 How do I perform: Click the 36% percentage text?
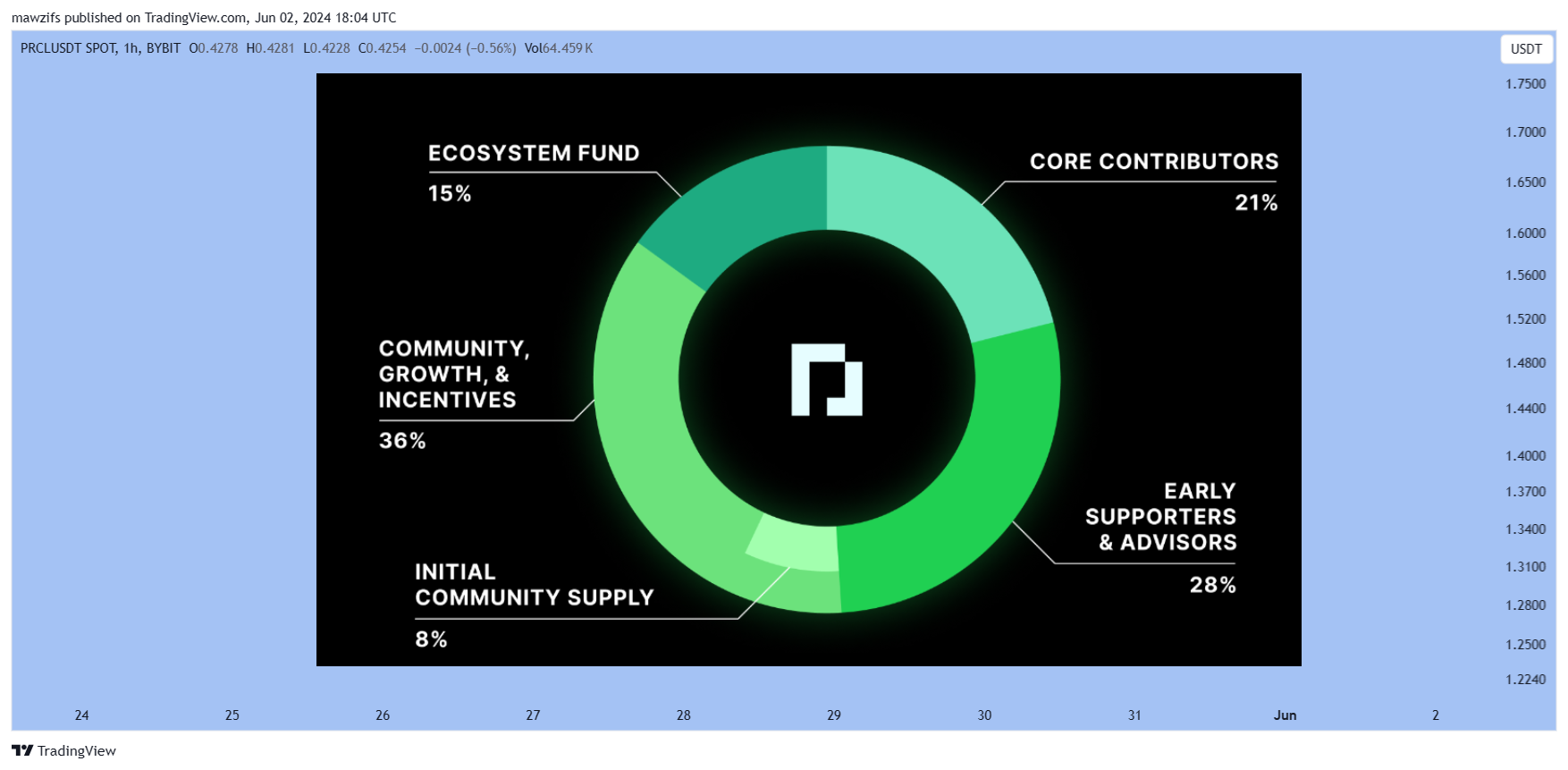[402, 441]
